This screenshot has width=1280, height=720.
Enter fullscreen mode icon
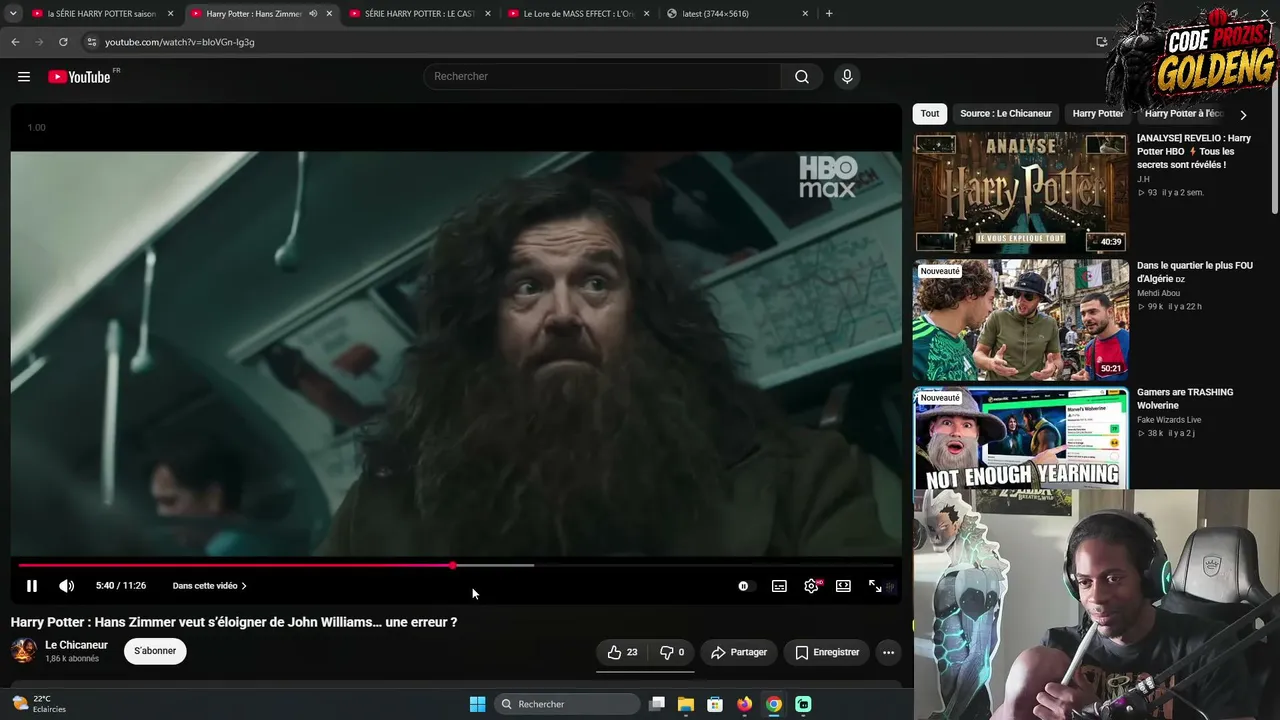pyautogui.click(x=875, y=586)
